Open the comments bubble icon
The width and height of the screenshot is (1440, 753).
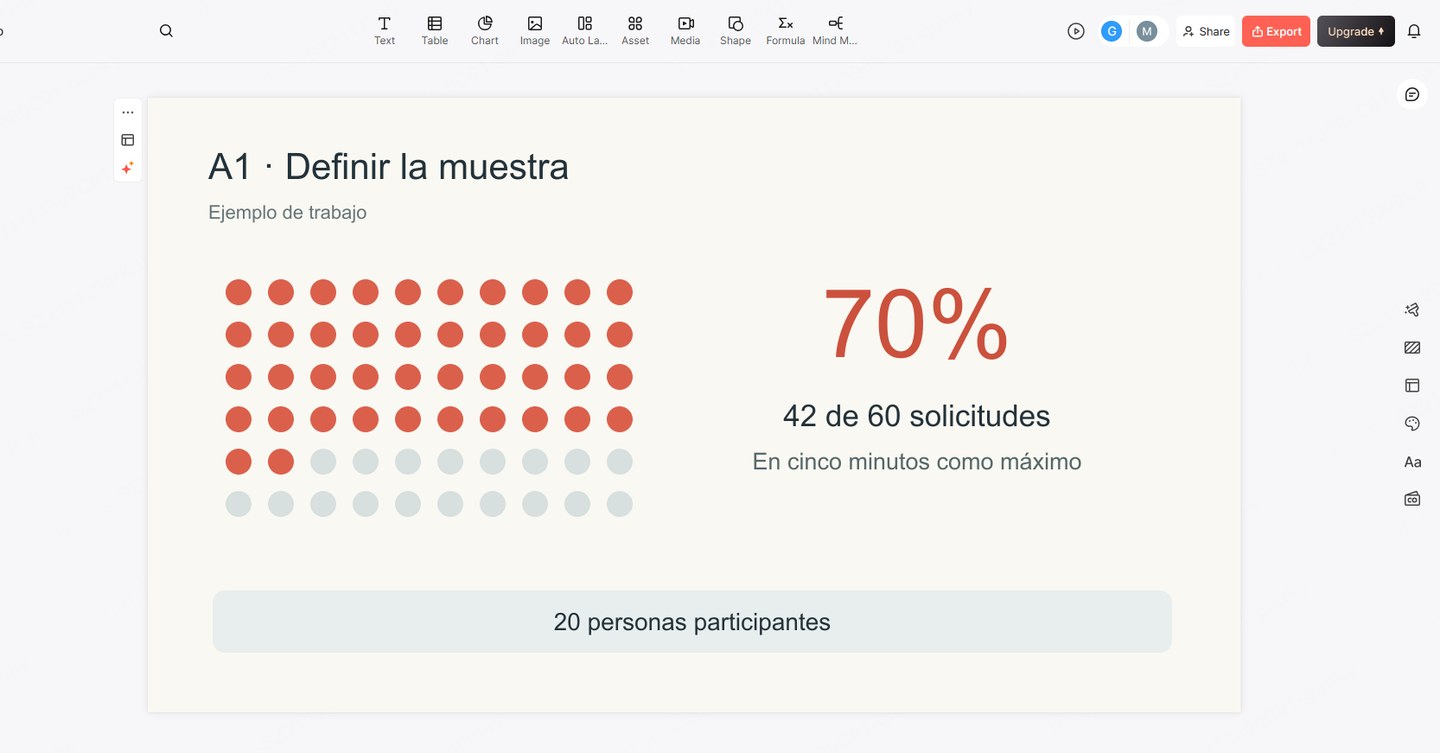pos(1412,94)
